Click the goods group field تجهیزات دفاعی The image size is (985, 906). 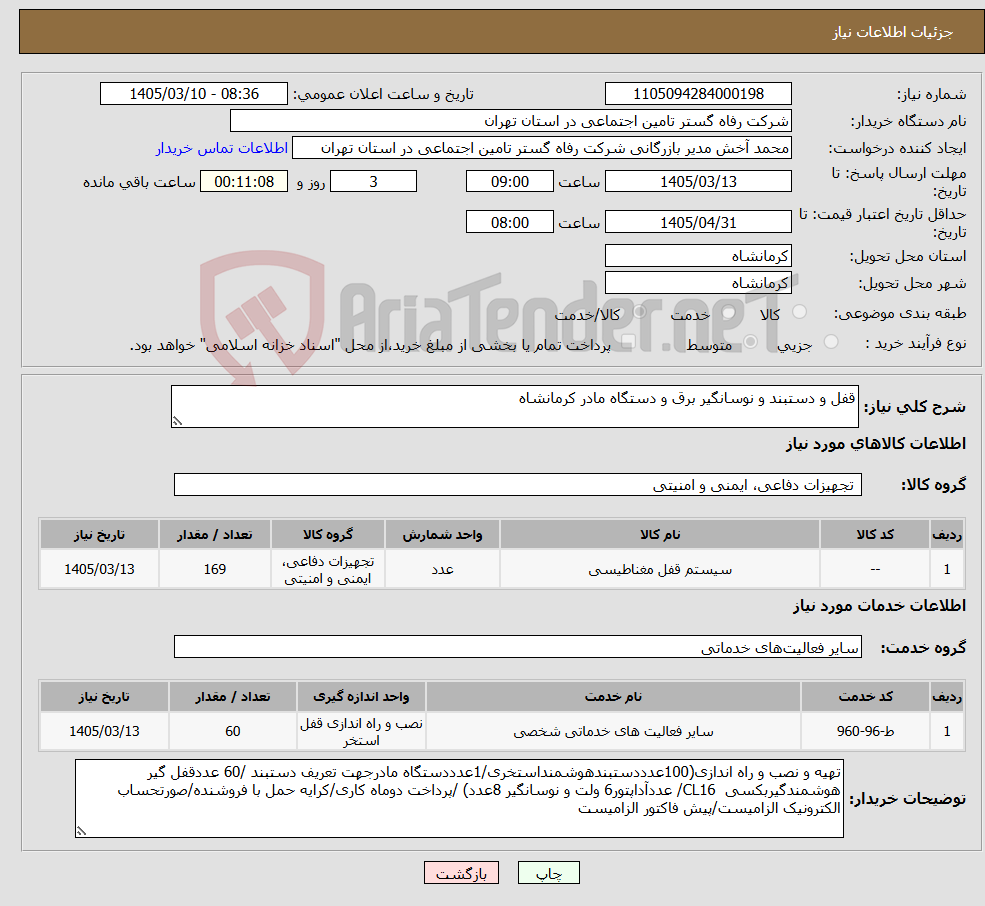pos(518,484)
